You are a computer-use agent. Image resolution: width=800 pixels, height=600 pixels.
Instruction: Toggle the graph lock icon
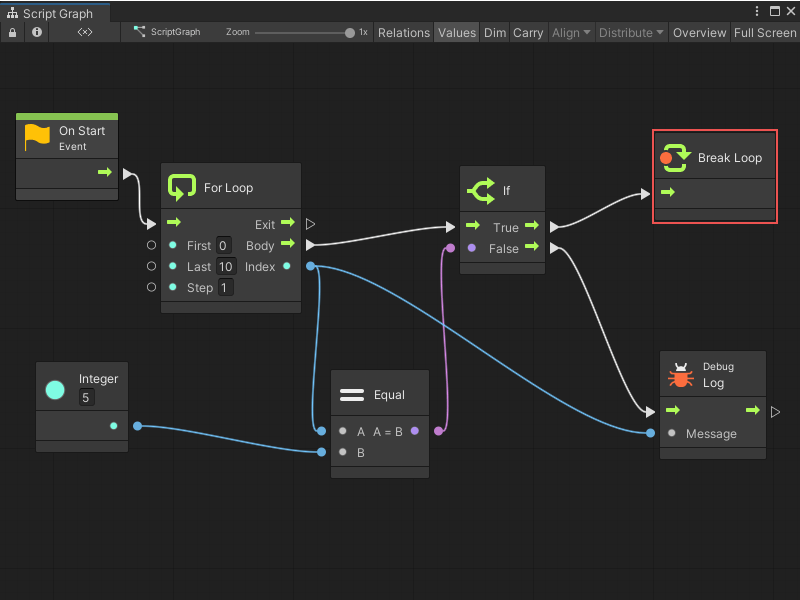pyautogui.click(x=13, y=32)
